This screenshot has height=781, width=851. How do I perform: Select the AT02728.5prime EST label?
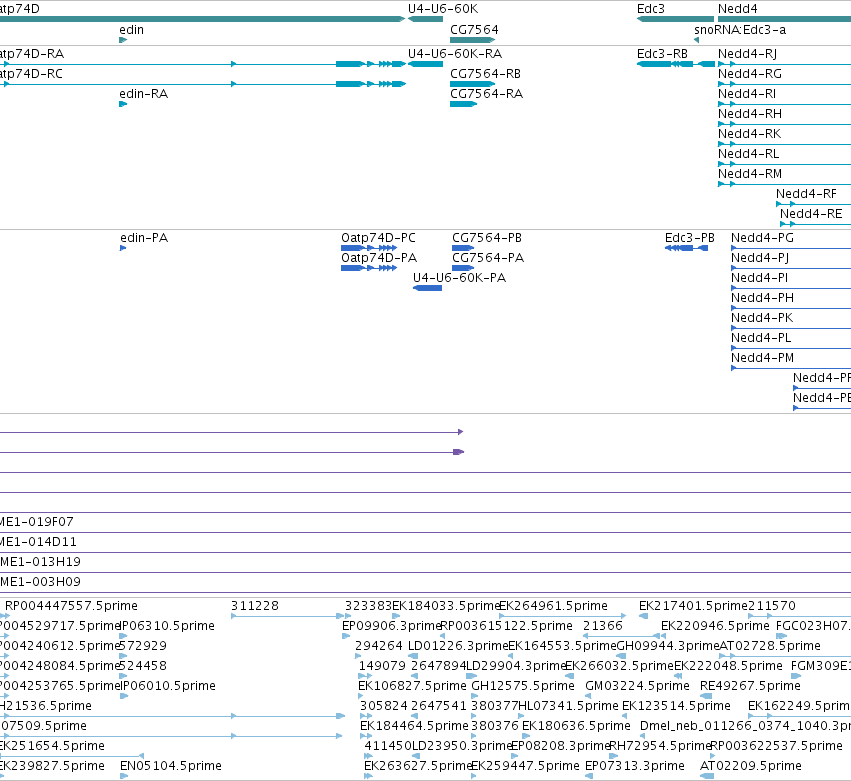point(770,646)
